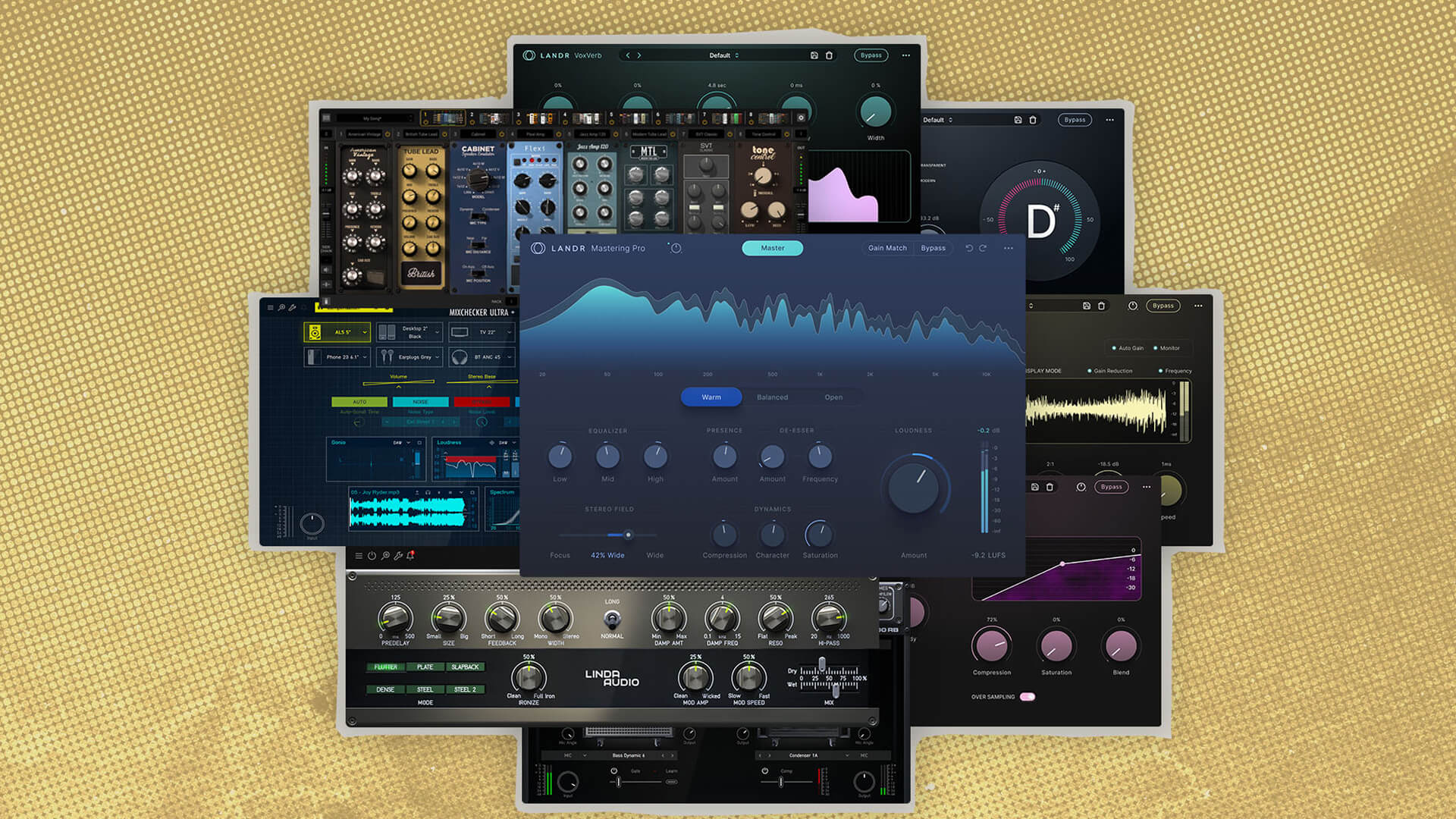Toggle Gain Match in Mastering Pro
Viewport: 1456px width, 819px height.
887,248
